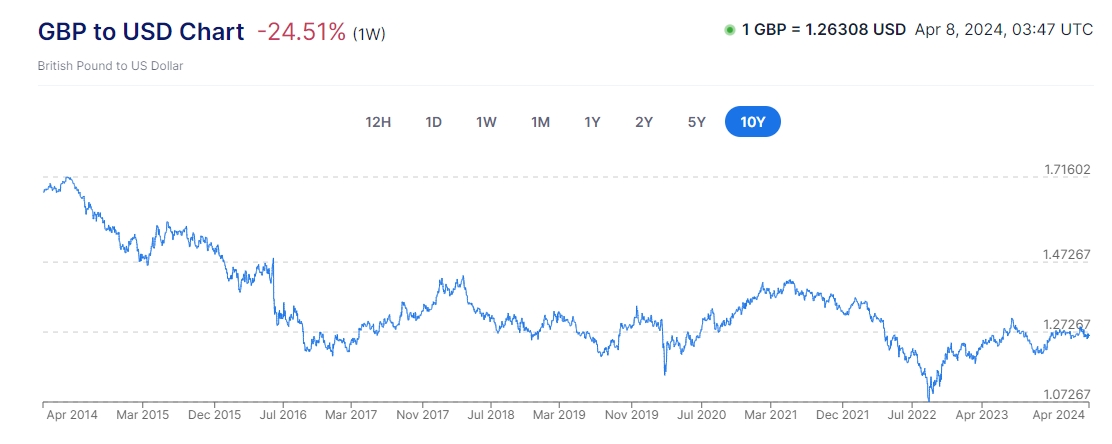Click the Apr 8, 2024 timestamp

[1003, 30]
